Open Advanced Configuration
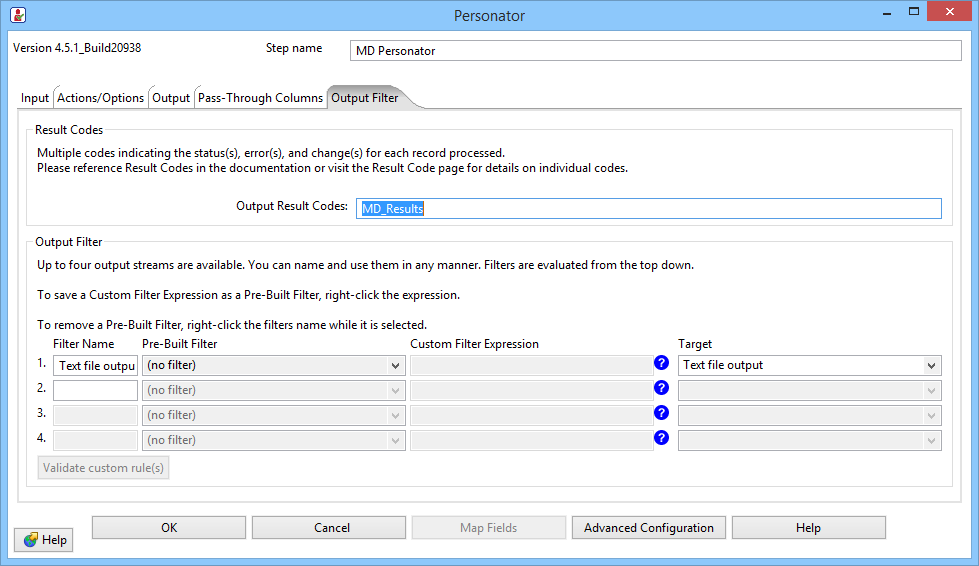 (649, 528)
